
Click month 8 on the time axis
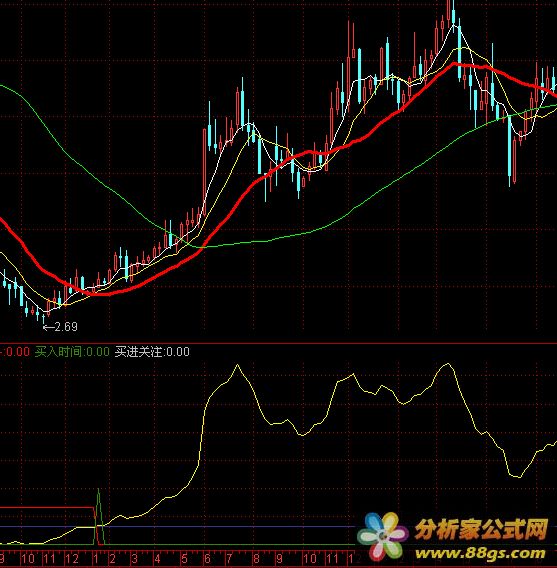point(256,558)
